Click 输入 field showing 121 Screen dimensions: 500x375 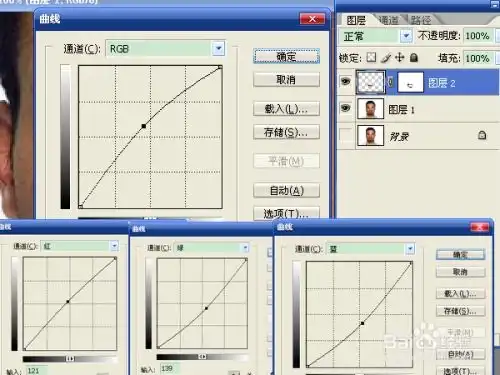click(x=36, y=371)
